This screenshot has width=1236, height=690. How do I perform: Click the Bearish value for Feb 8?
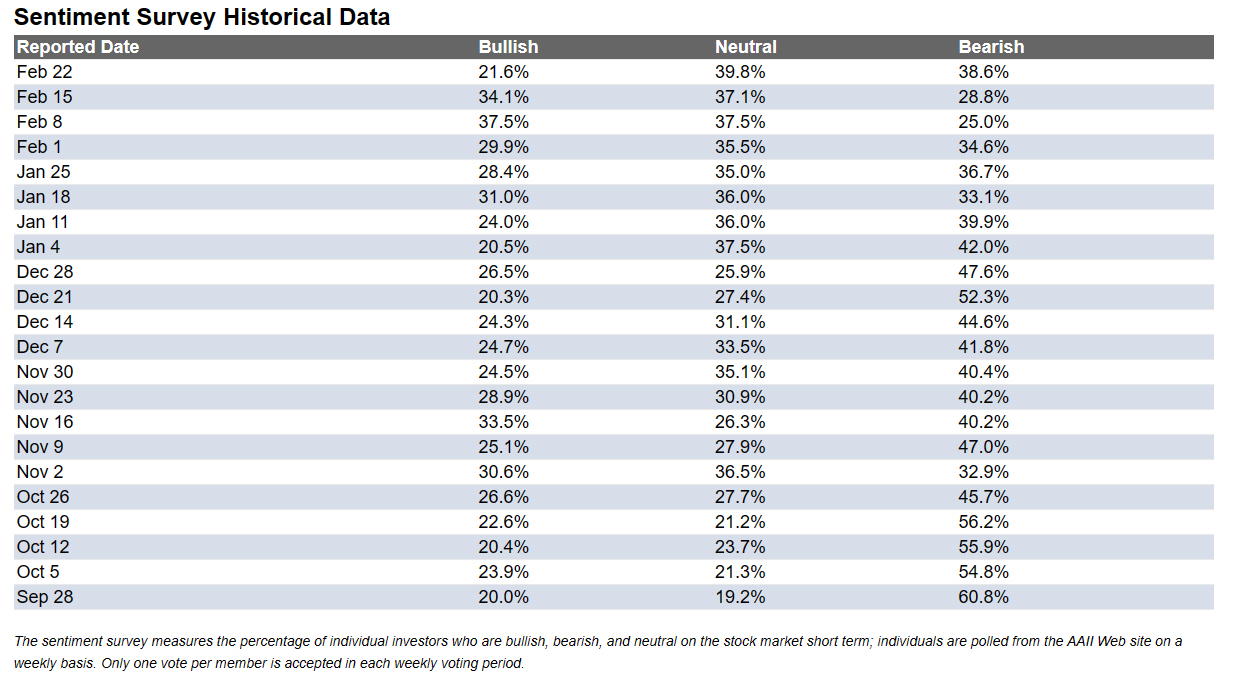pyautogui.click(x=984, y=122)
